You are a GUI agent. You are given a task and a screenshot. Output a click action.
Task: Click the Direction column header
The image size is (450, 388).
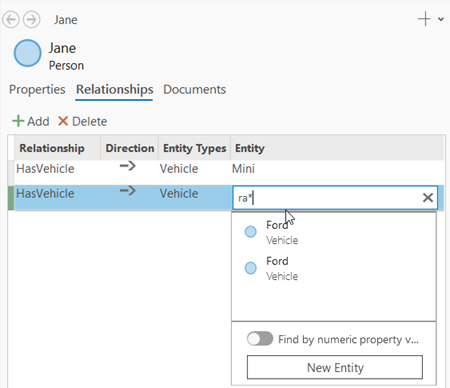pos(129,148)
